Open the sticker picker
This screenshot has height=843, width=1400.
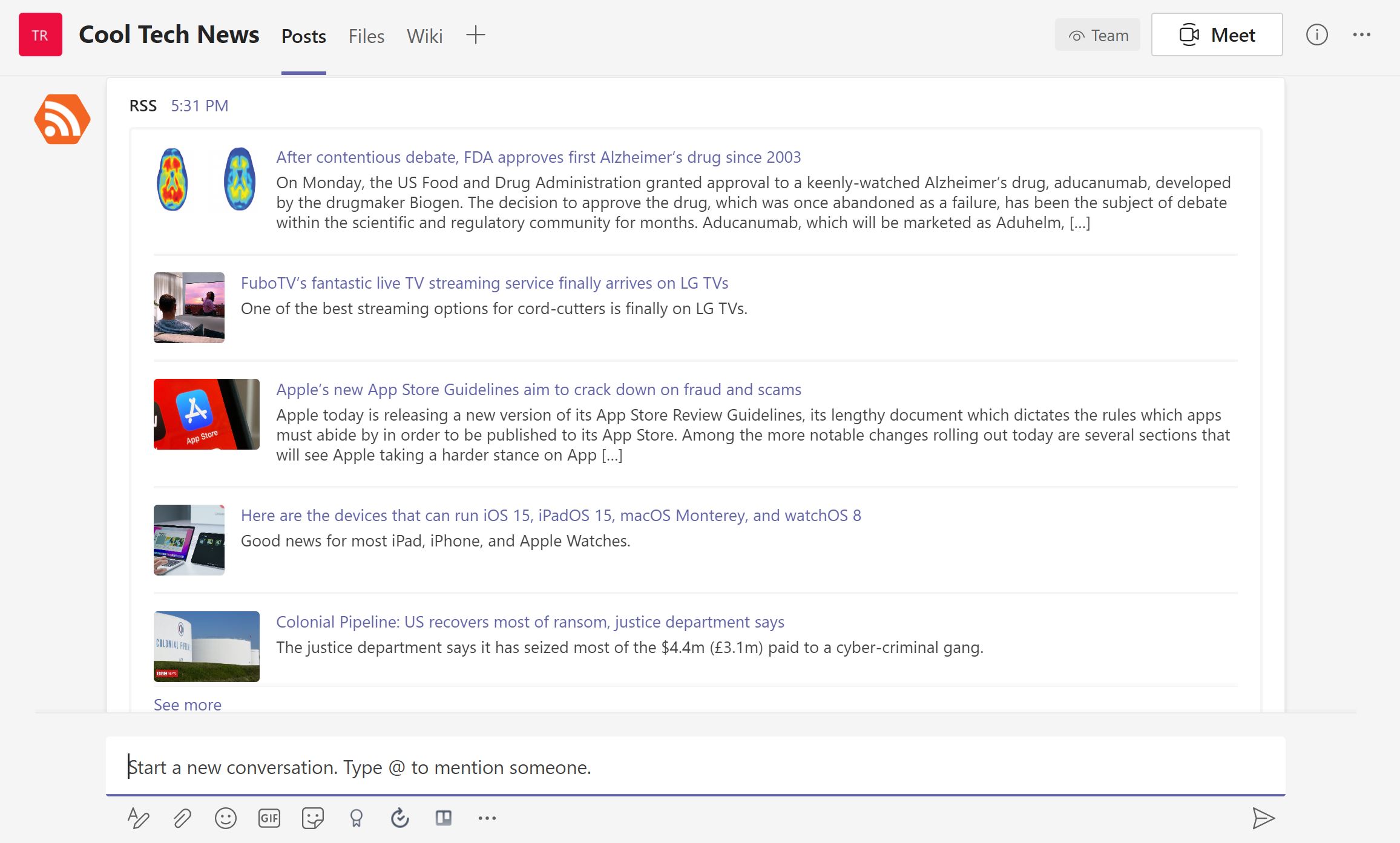pos(313,818)
